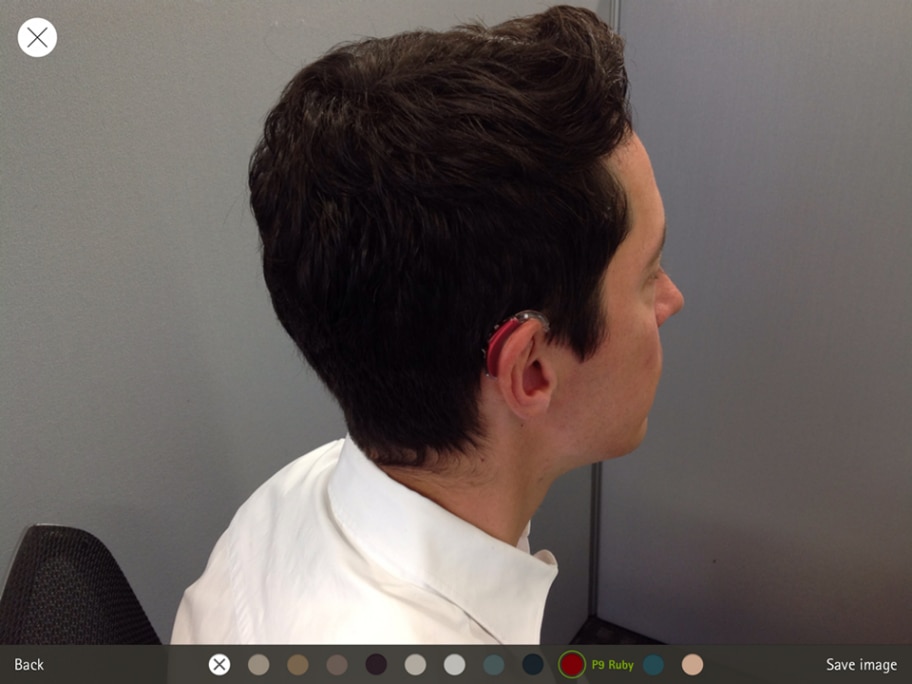The height and width of the screenshot is (684, 912).
Task: Tap the P9 Ruby color label
Action: 612,665
